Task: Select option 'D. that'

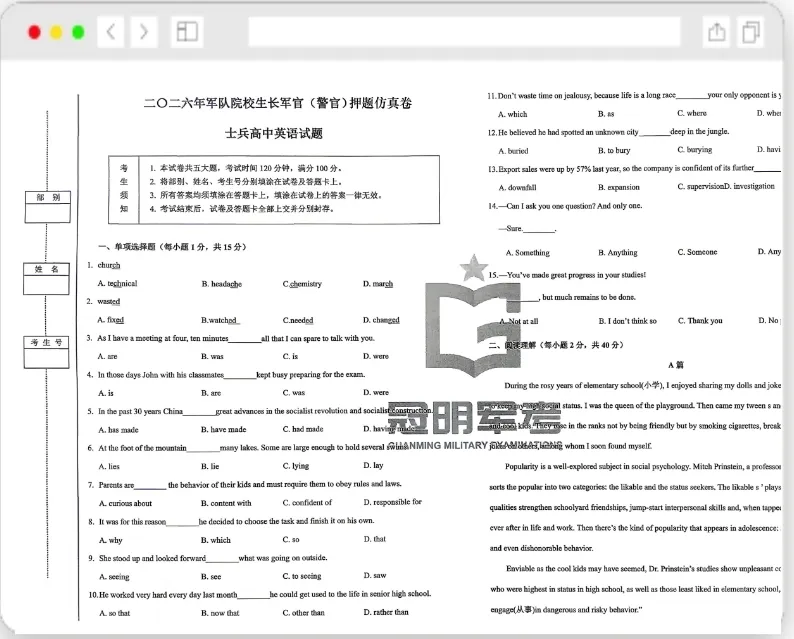Action: coord(375,539)
